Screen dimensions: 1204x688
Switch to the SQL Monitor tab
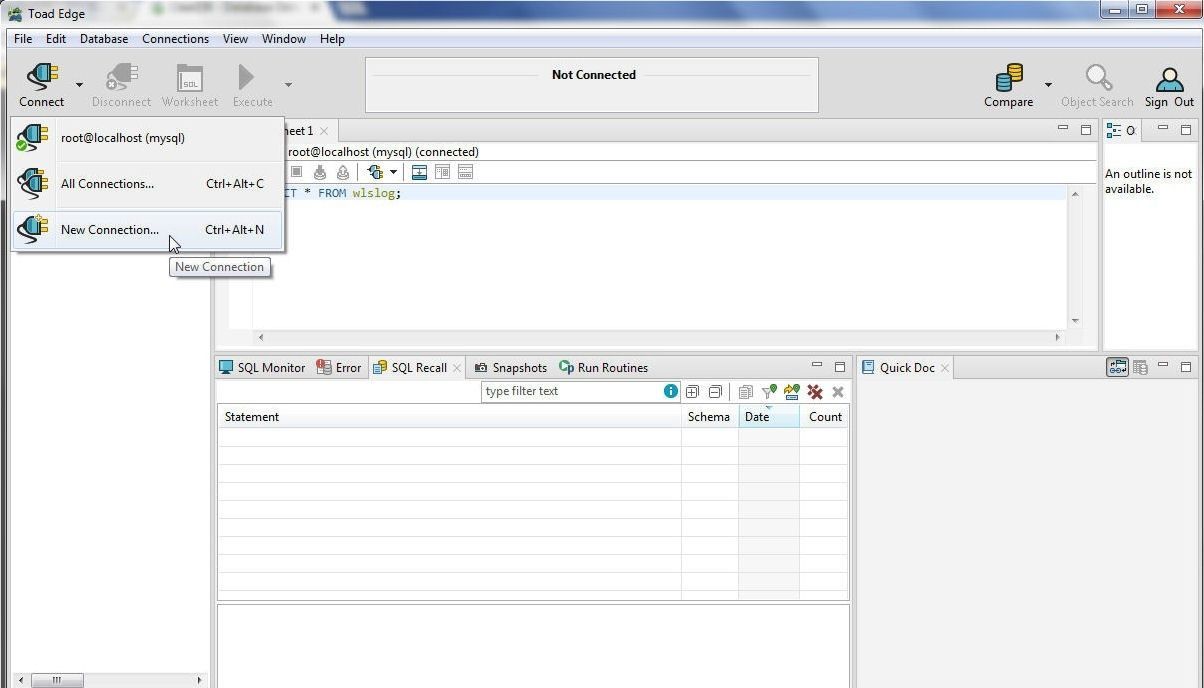(262, 368)
